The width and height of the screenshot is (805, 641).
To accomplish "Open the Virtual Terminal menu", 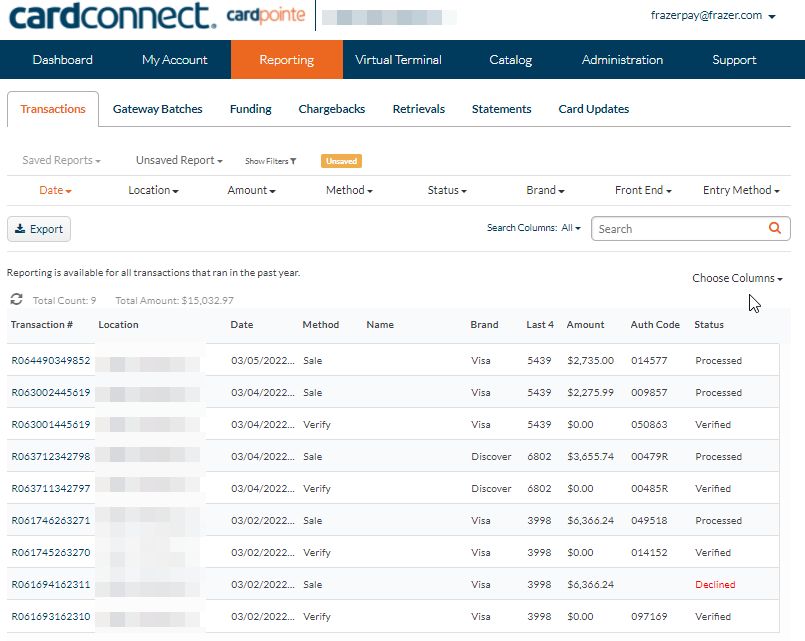I will pyautogui.click(x=398, y=60).
